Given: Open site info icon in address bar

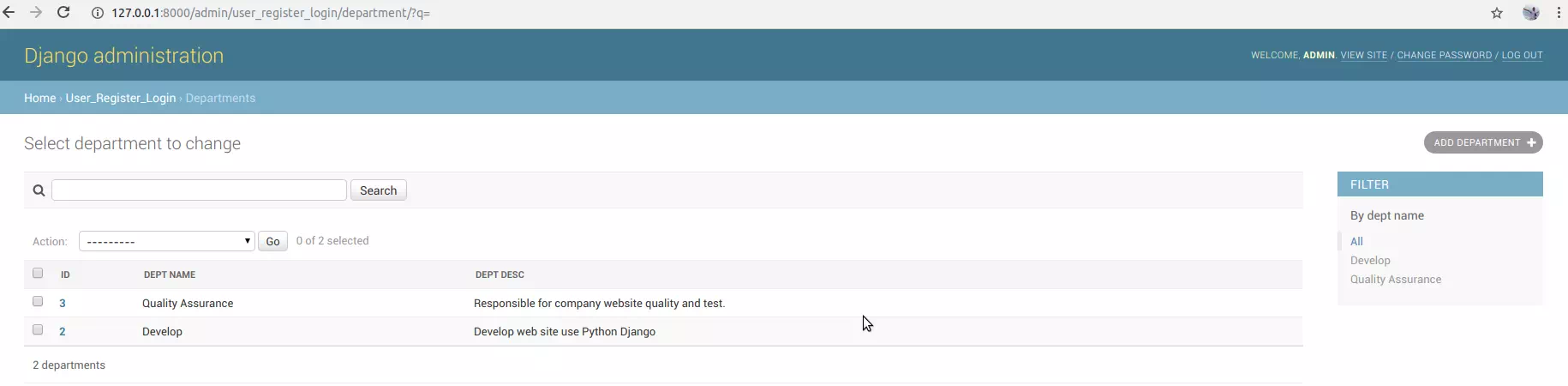Looking at the screenshot, I should 98,13.
